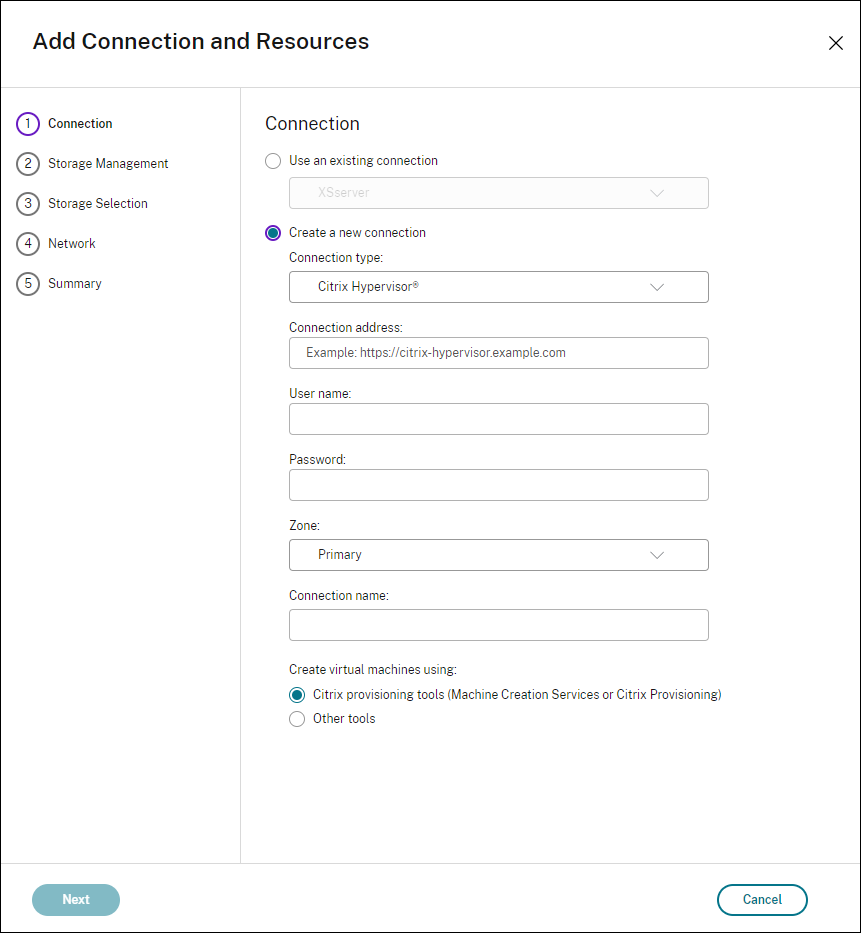
Task: Pick the Other tools option
Action: click(296, 718)
